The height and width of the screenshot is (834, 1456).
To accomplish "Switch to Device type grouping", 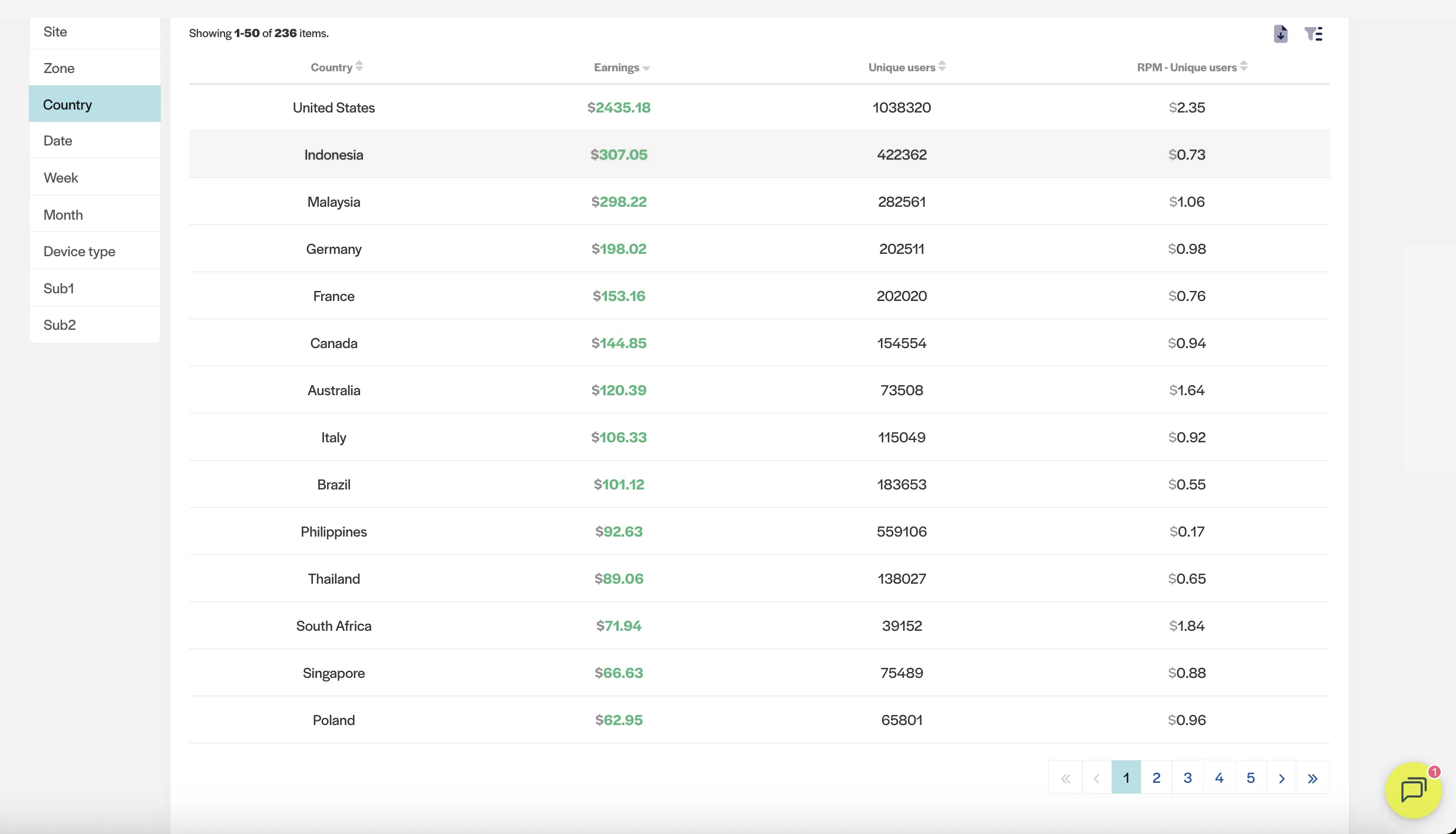I will [x=80, y=251].
